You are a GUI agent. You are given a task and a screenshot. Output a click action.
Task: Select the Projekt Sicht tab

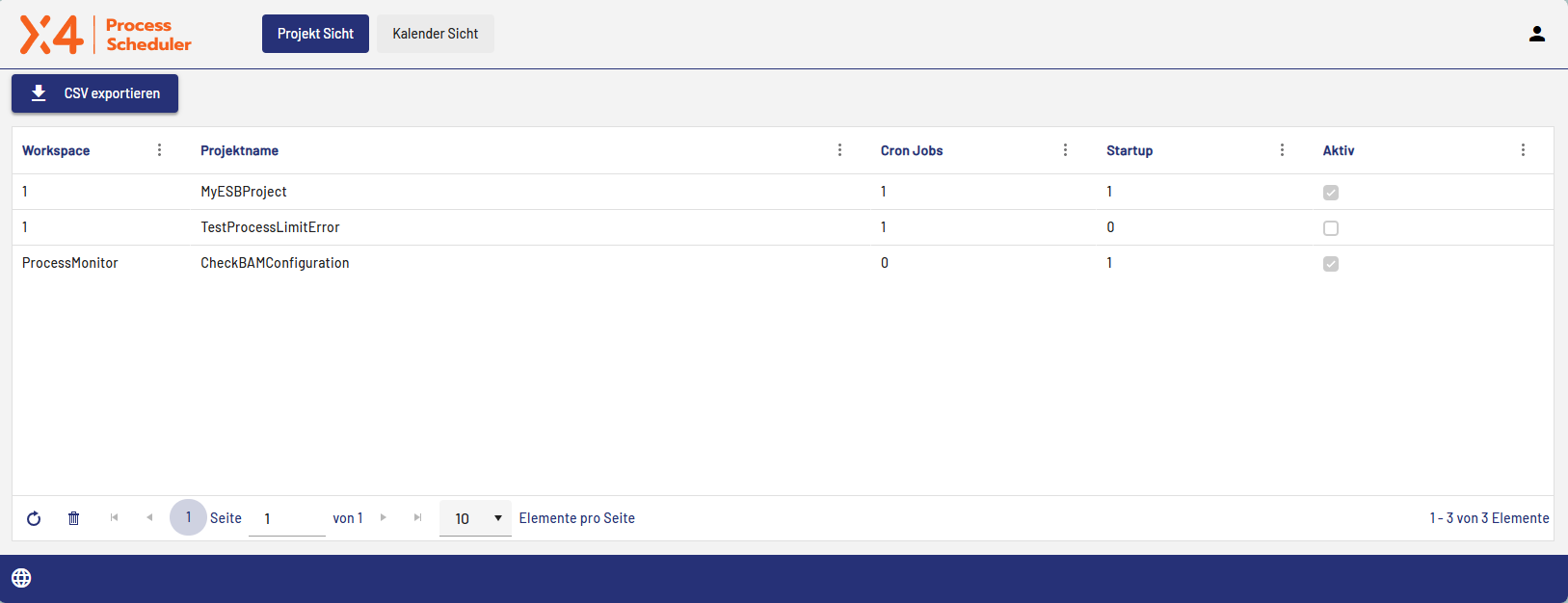[315, 34]
